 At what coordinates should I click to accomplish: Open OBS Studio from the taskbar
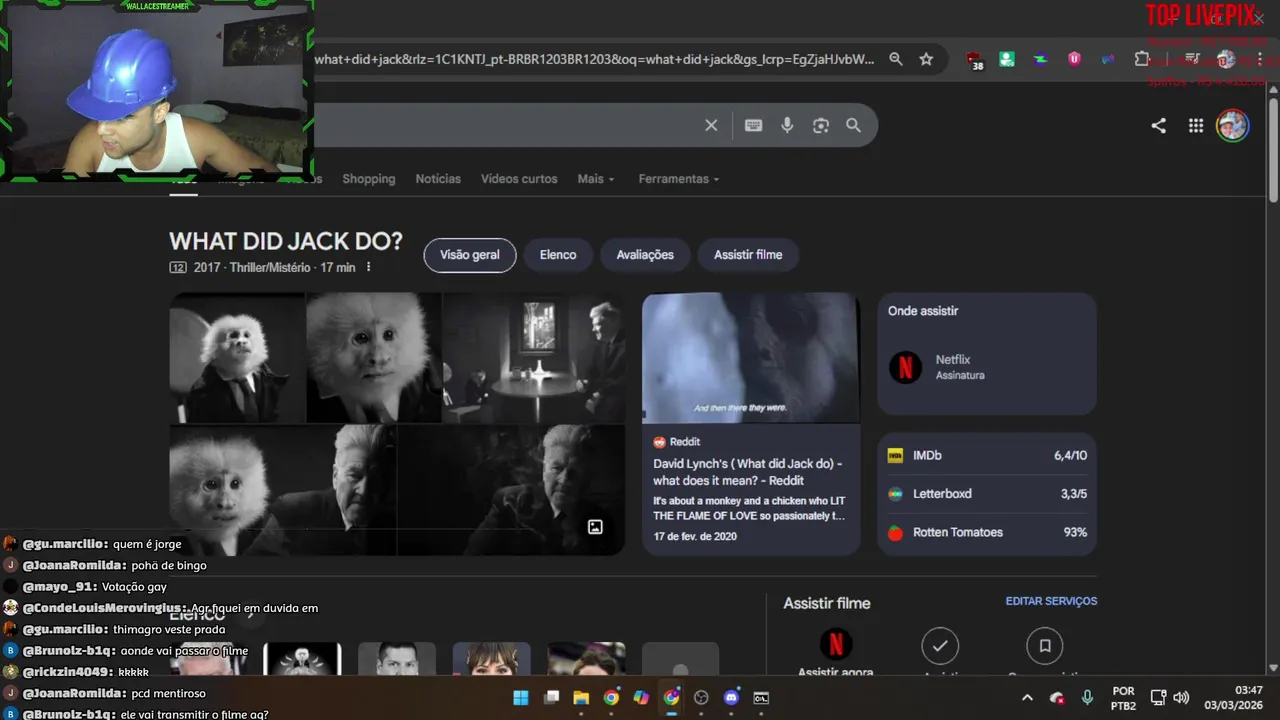[701, 697]
